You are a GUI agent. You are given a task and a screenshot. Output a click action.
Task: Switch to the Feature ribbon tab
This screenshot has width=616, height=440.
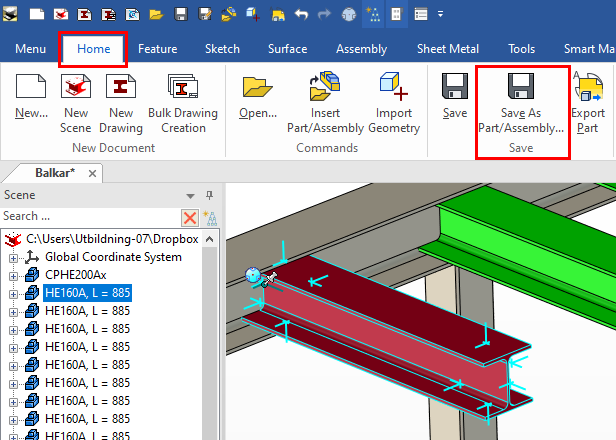tap(157, 49)
